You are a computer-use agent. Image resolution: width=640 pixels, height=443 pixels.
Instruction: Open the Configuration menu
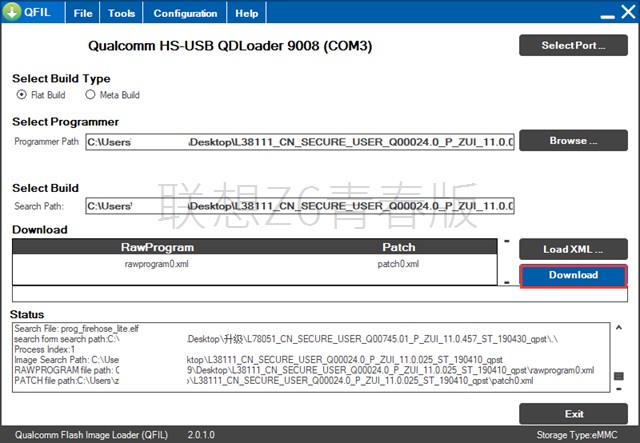(x=185, y=13)
